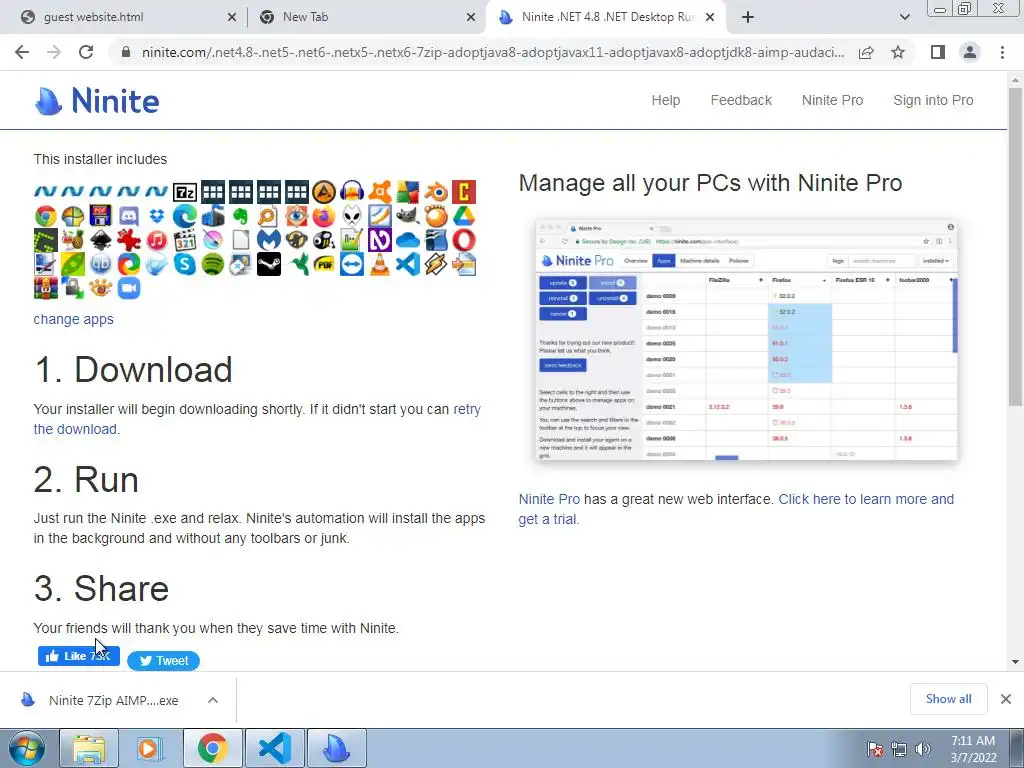Close the downloads bar
The height and width of the screenshot is (768, 1024).
(x=1006, y=699)
